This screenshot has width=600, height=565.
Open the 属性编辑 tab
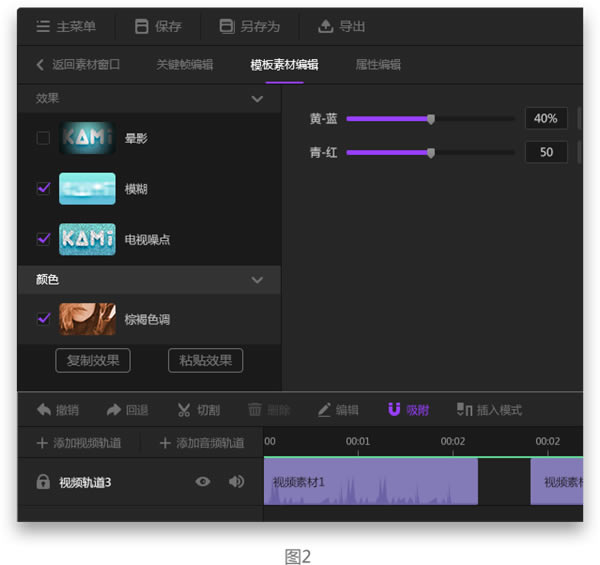(378, 65)
